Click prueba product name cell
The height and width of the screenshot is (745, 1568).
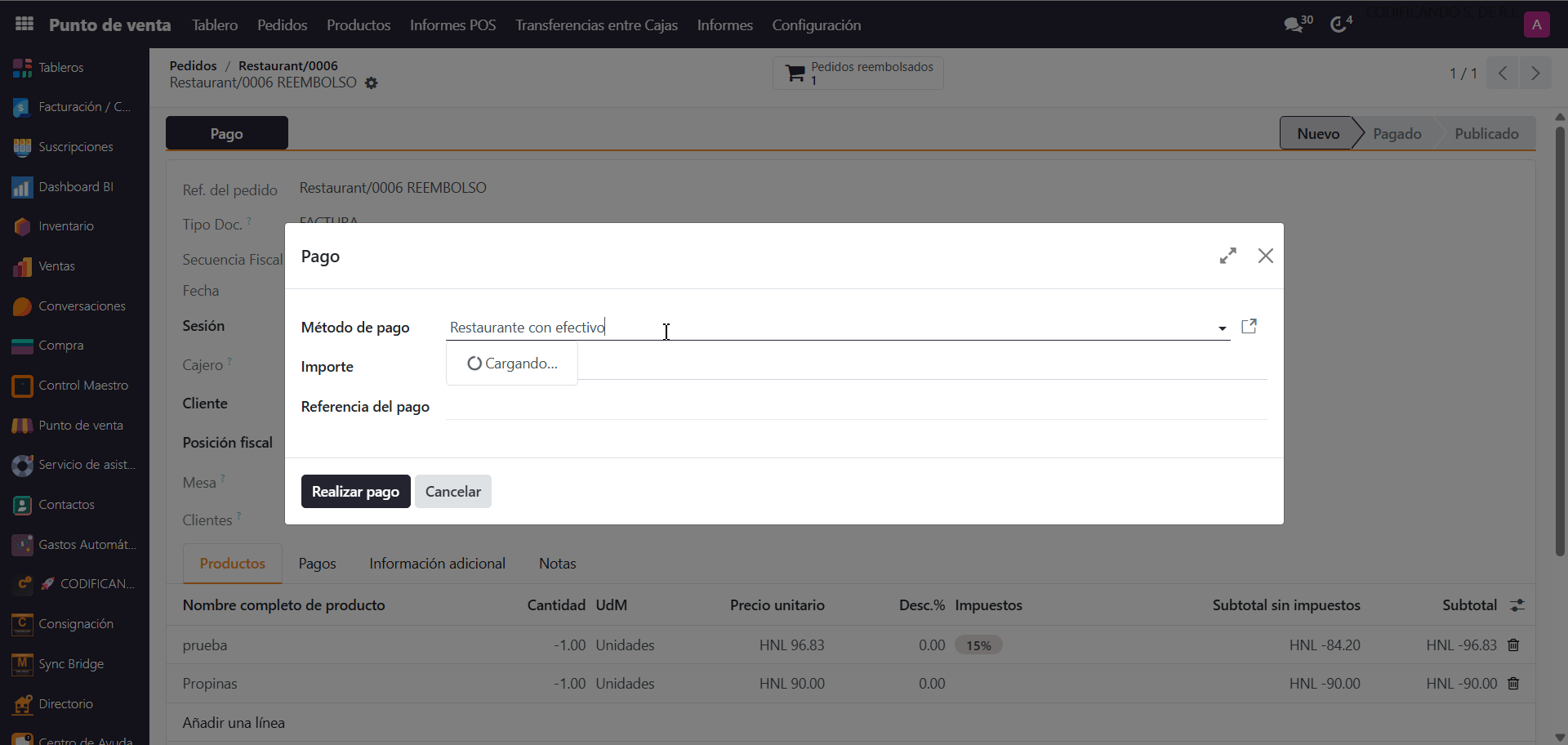205,645
